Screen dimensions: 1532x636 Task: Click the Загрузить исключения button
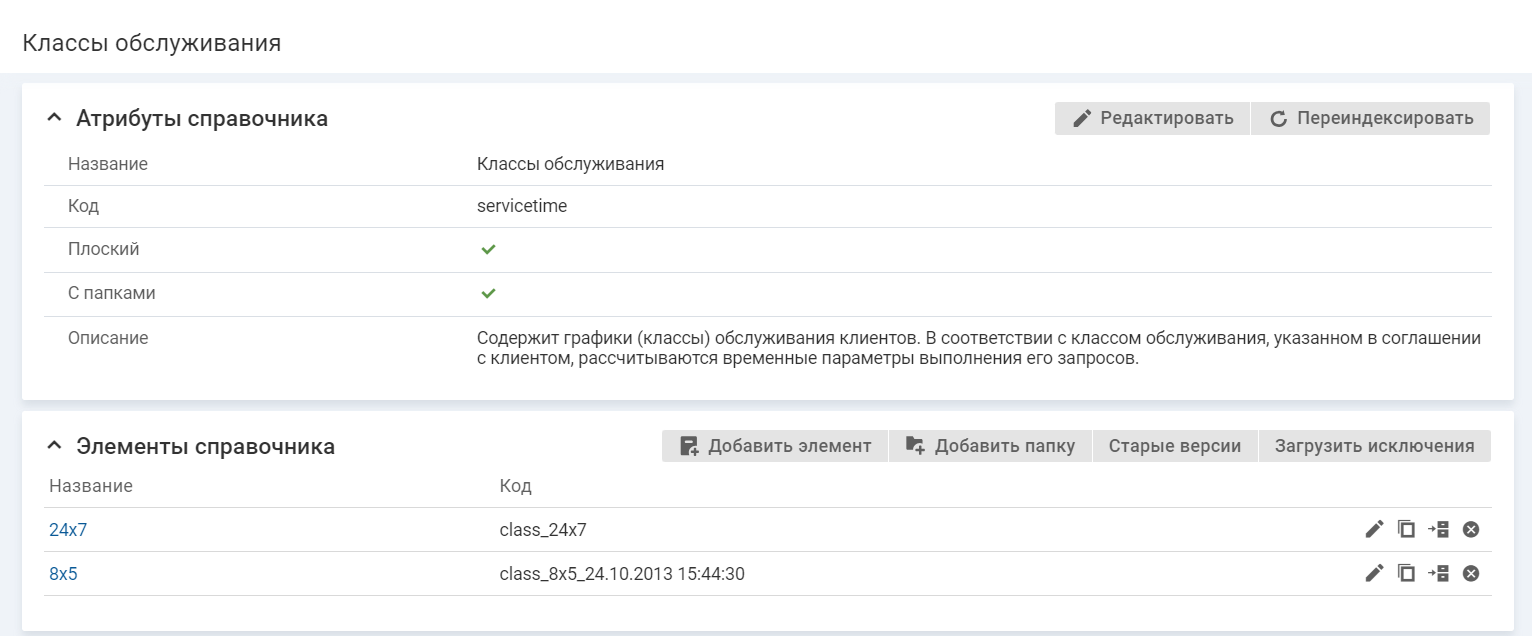pos(1374,446)
